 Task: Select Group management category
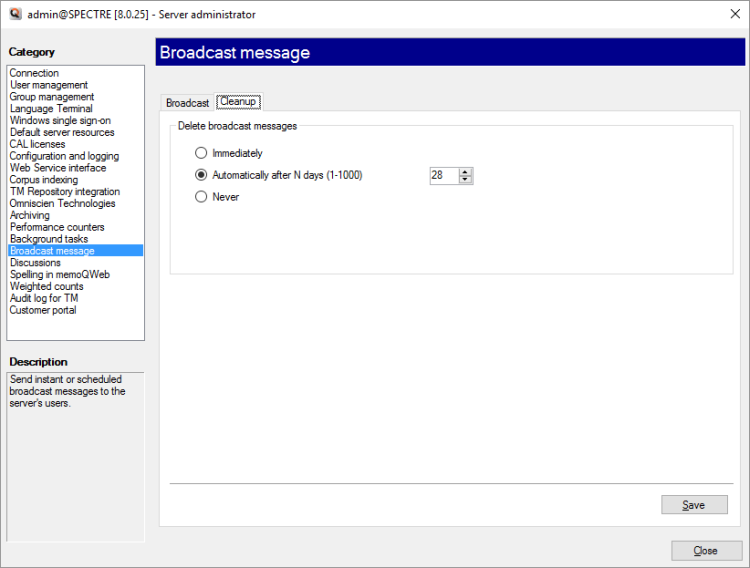tap(52, 97)
